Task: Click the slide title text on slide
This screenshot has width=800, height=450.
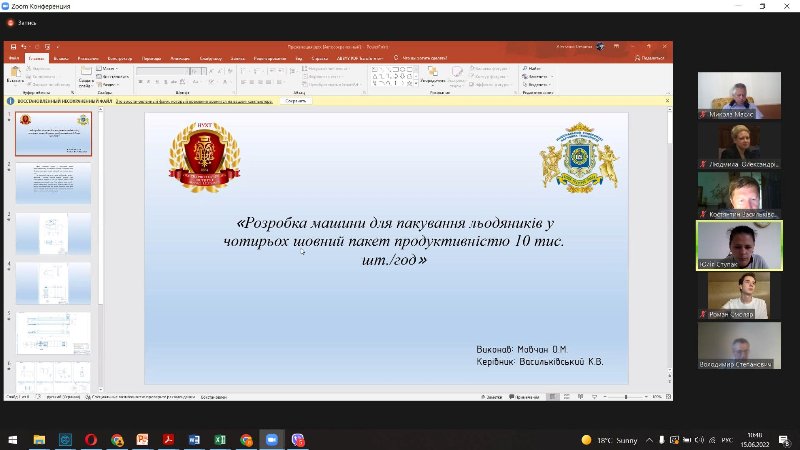Action: click(393, 241)
